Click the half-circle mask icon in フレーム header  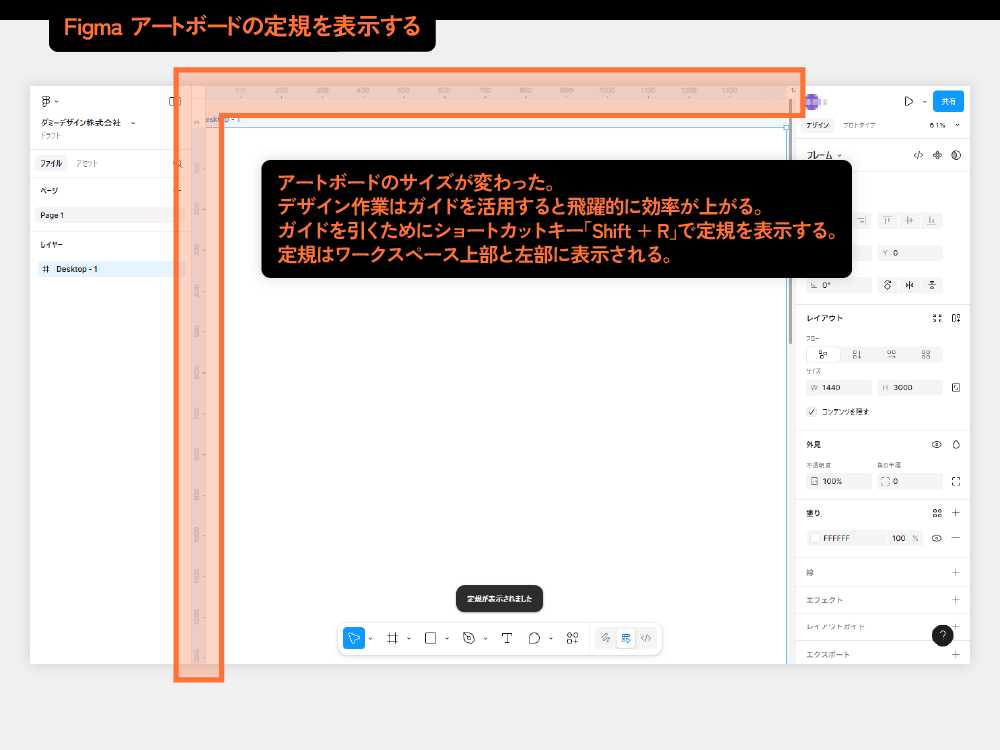coord(956,155)
